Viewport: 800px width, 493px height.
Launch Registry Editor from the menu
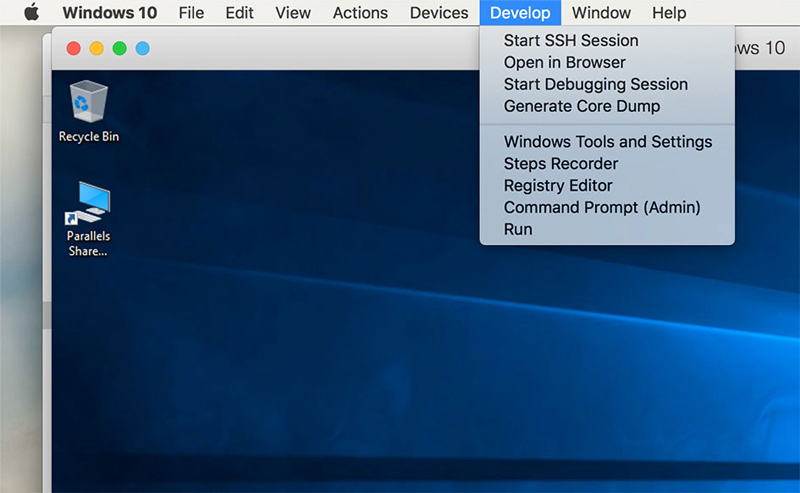[x=607, y=185]
